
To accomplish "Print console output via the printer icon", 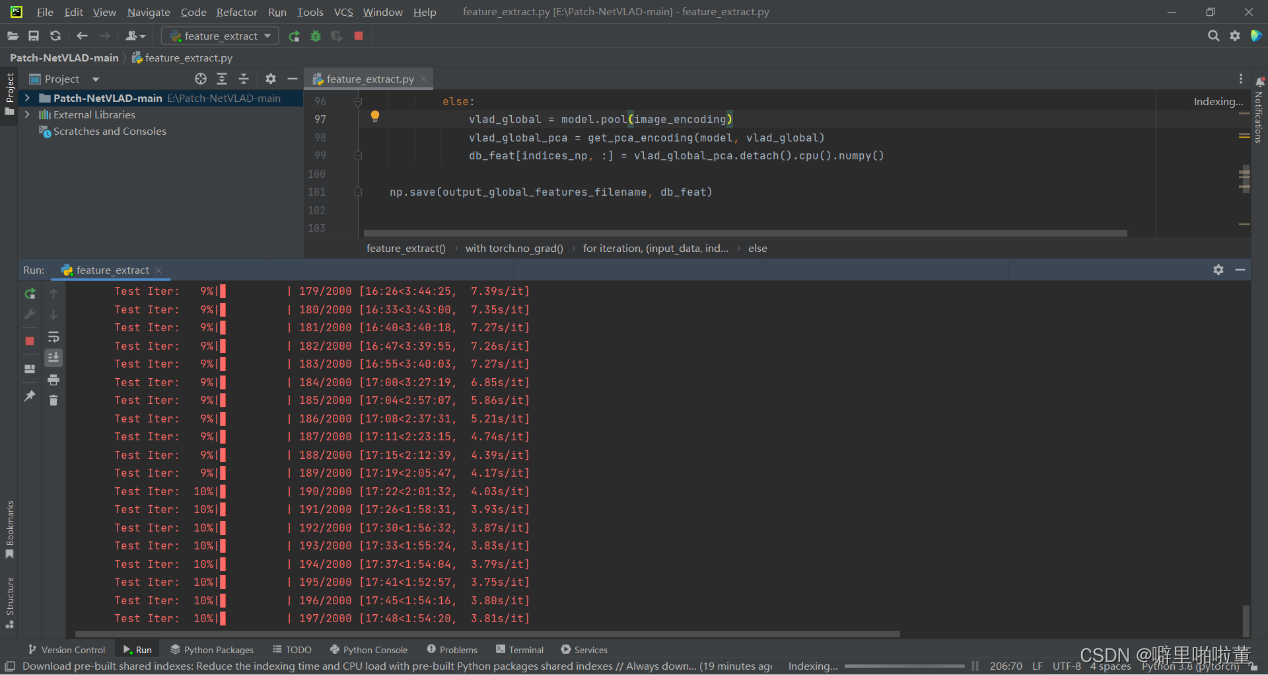I will click(x=53, y=379).
